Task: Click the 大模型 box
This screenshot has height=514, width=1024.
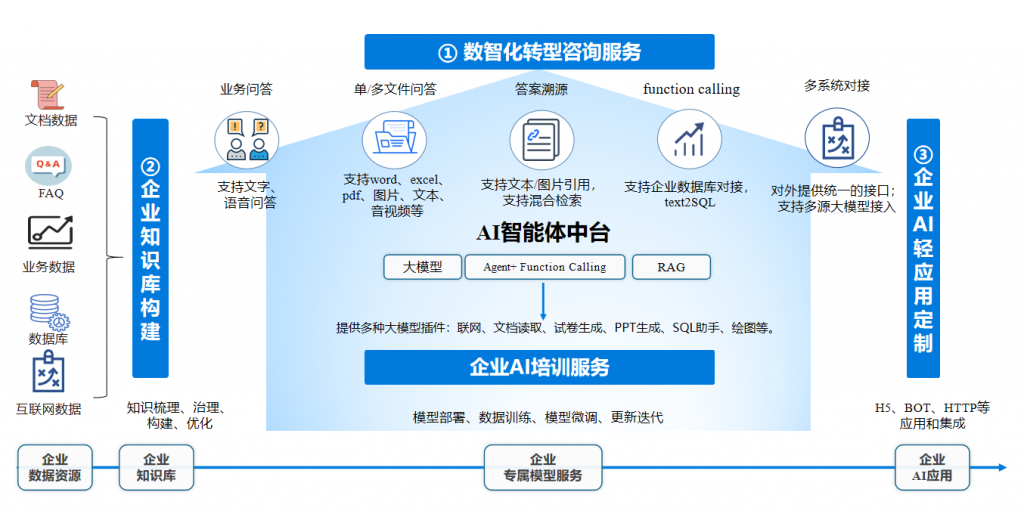Action: point(422,267)
